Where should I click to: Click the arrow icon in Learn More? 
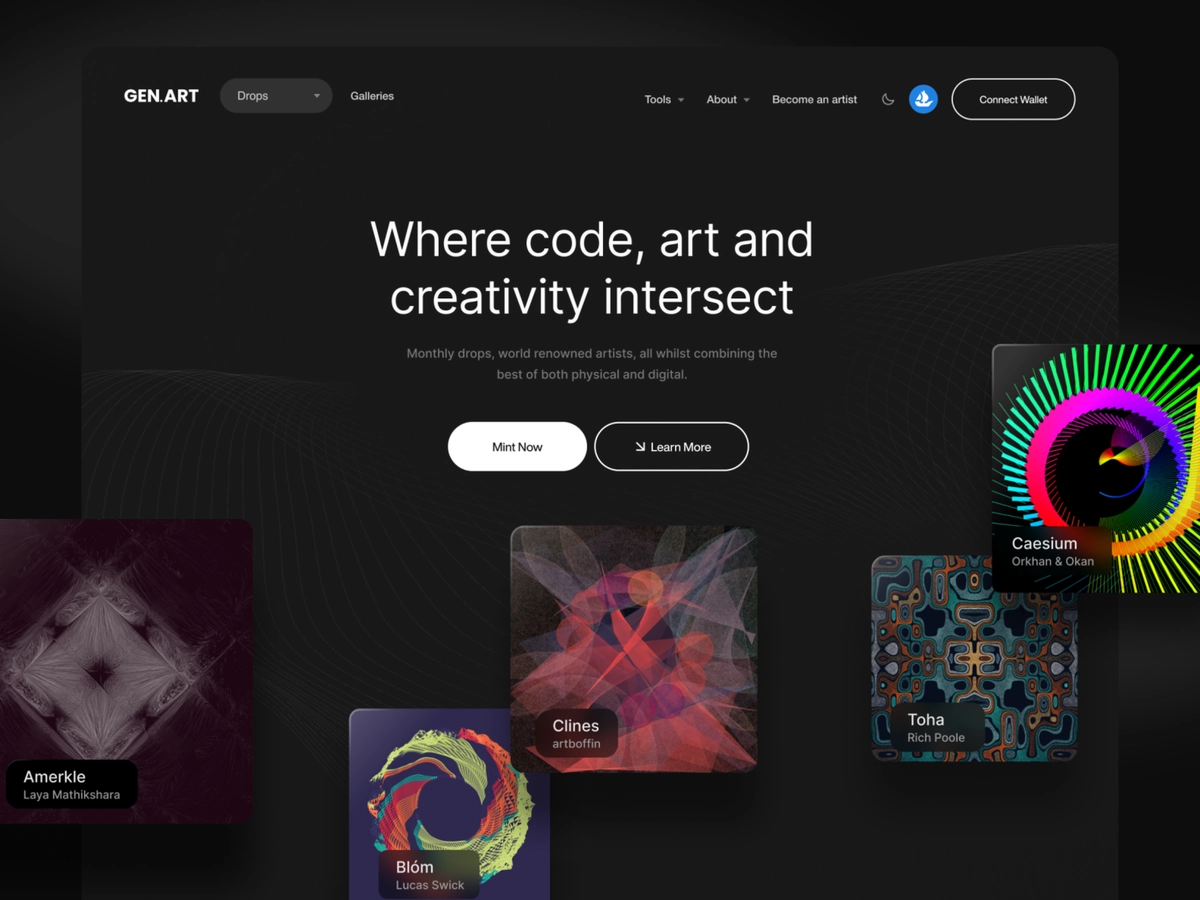point(640,447)
